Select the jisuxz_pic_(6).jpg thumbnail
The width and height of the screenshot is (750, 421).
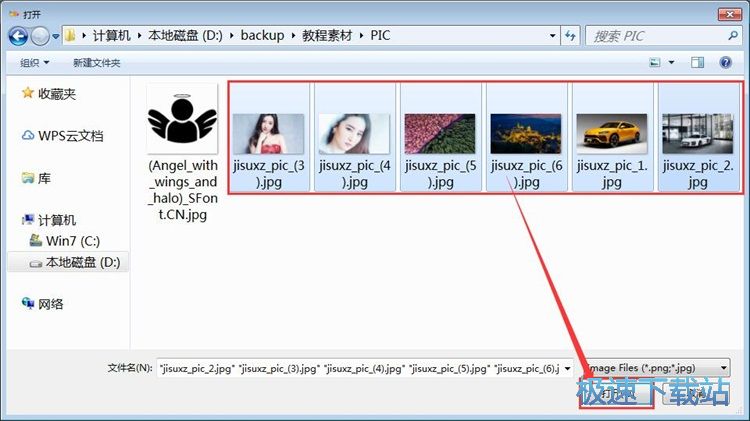tap(526, 134)
